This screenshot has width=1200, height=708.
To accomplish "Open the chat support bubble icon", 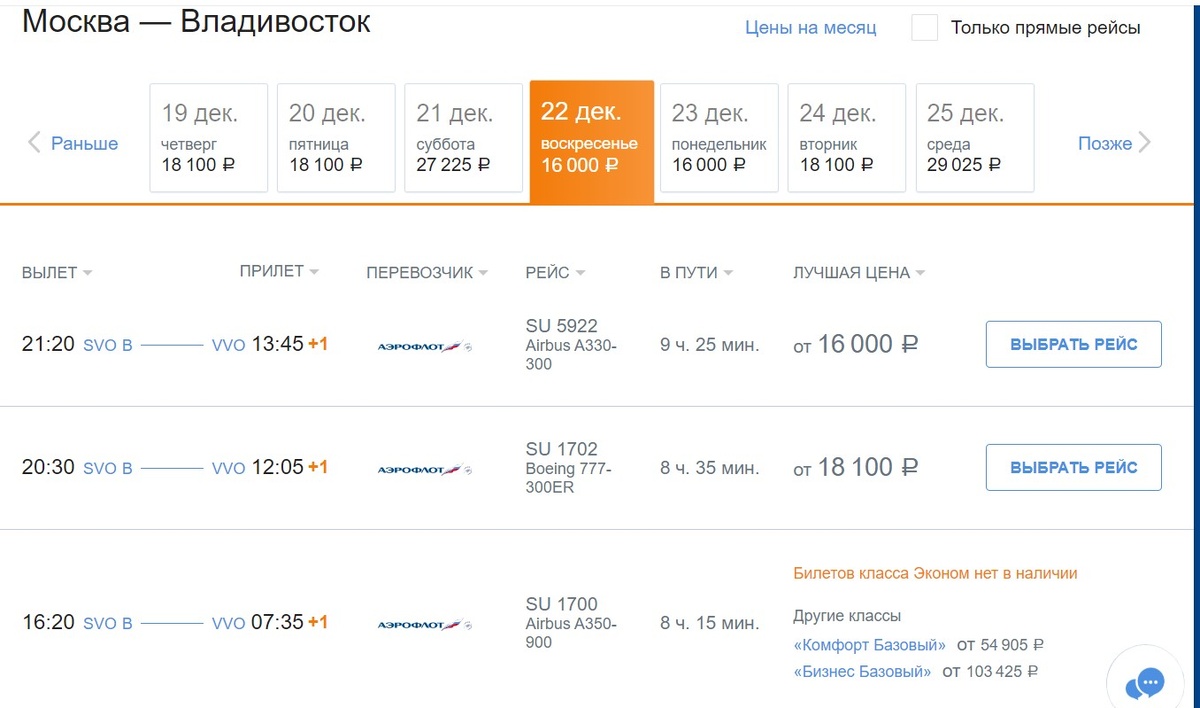I will [x=1145, y=685].
